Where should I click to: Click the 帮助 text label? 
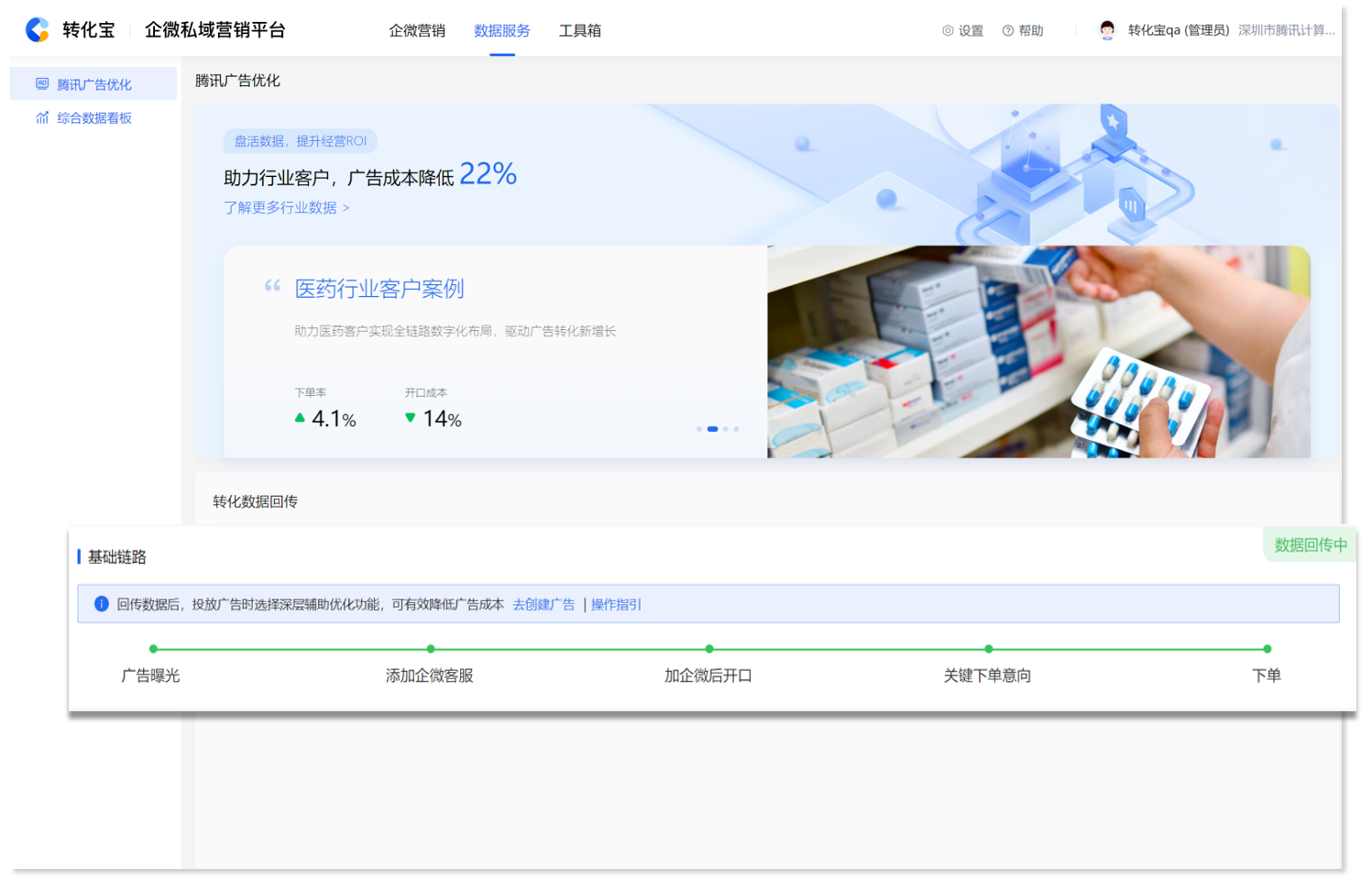[1031, 30]
